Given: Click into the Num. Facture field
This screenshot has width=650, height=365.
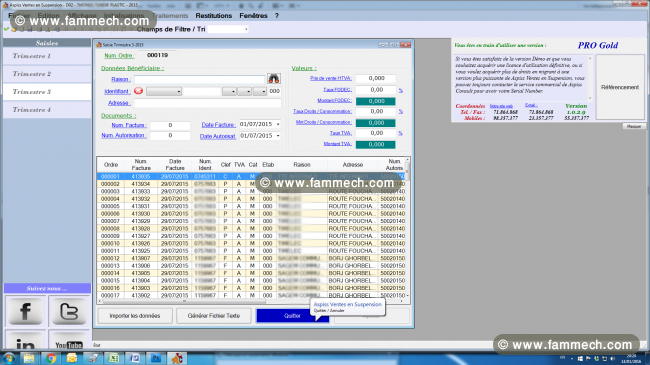Looking at the screenshot, I should [170, 125].
